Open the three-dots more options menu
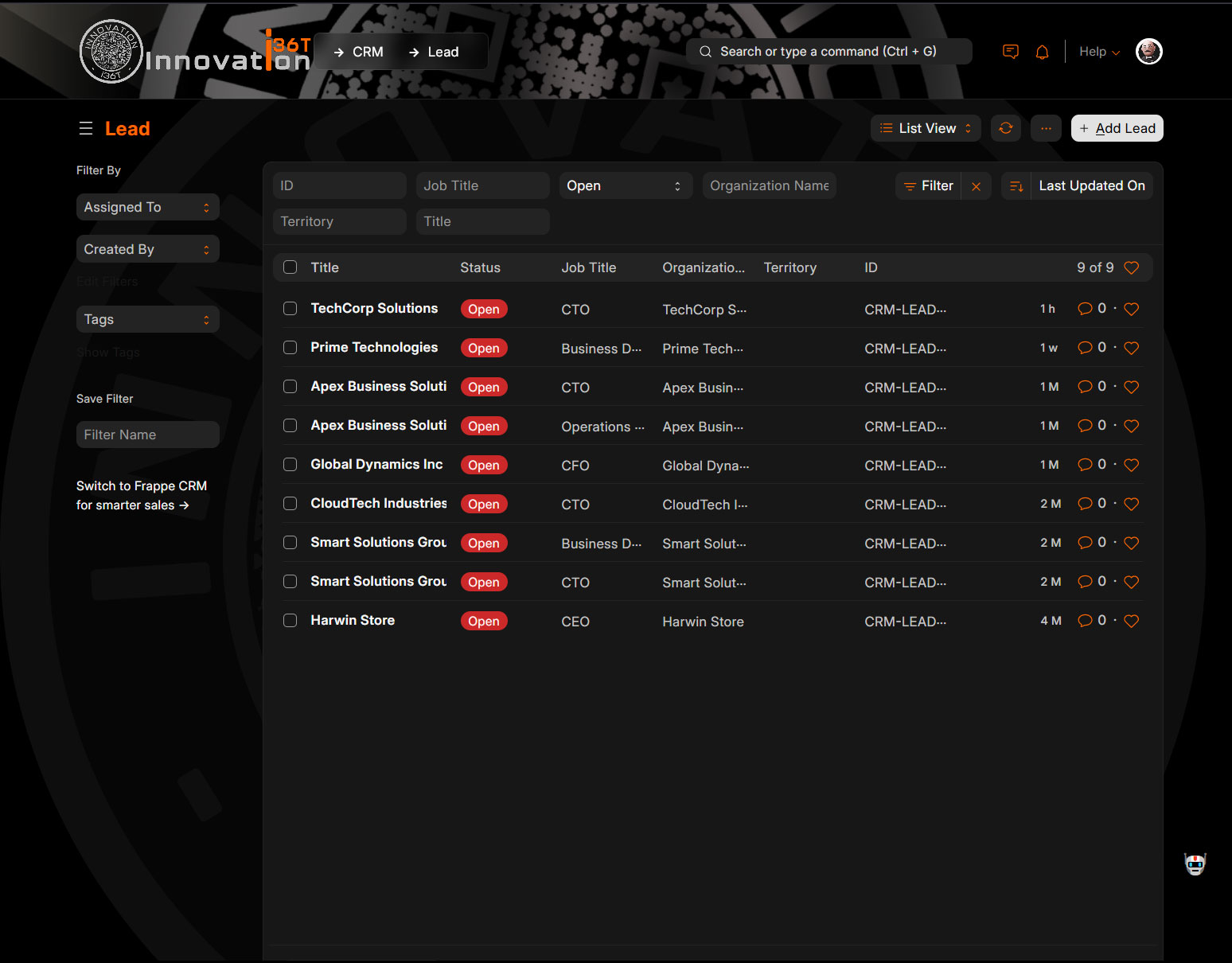 (x=1046, y=128)
